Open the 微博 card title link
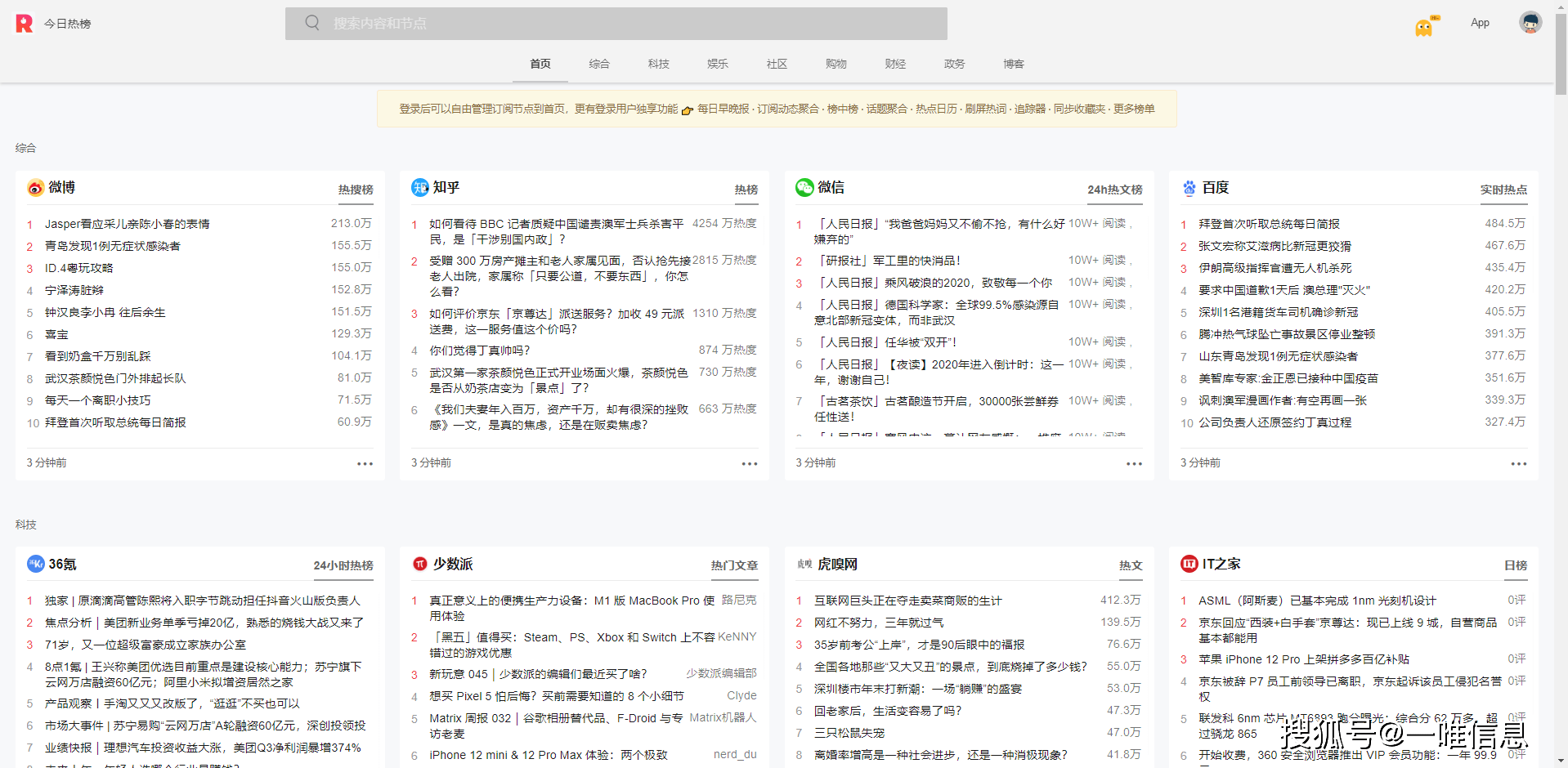 coord(62,187)
